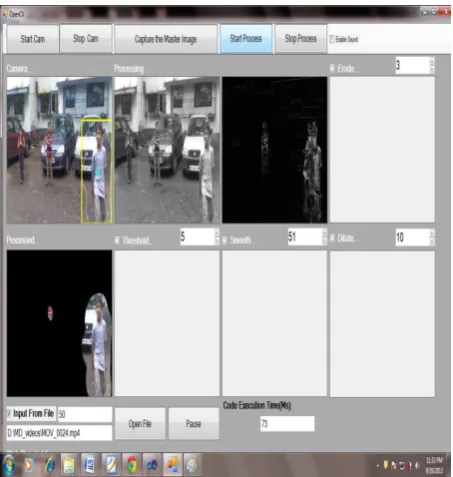Click the empty Smooth output panel
The image size is (453, 477).
point(275,323)
